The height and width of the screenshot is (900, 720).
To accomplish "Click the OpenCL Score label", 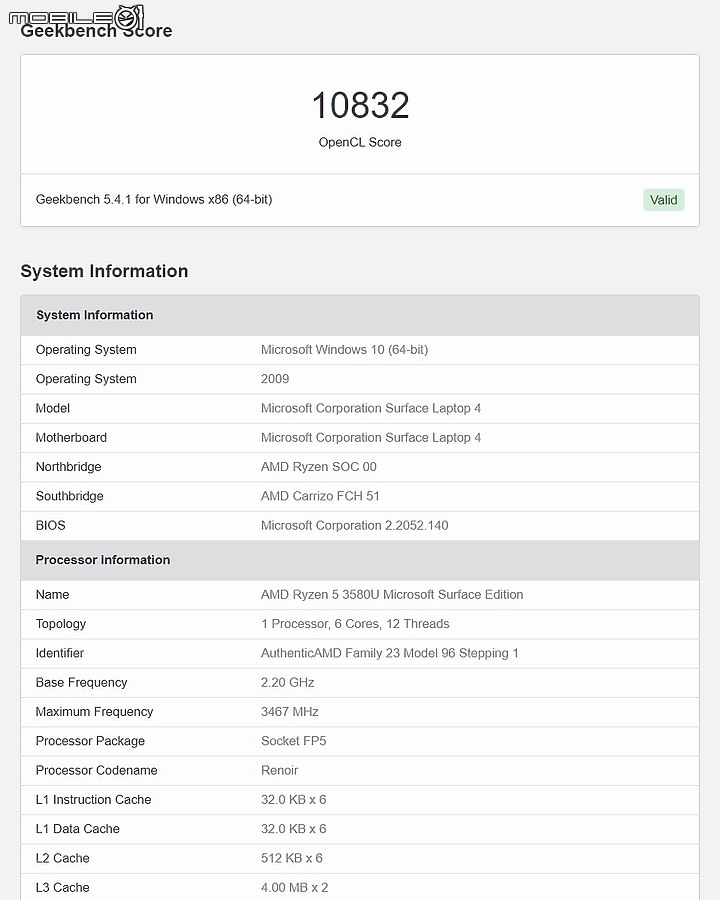I will [x=360, y=142].
